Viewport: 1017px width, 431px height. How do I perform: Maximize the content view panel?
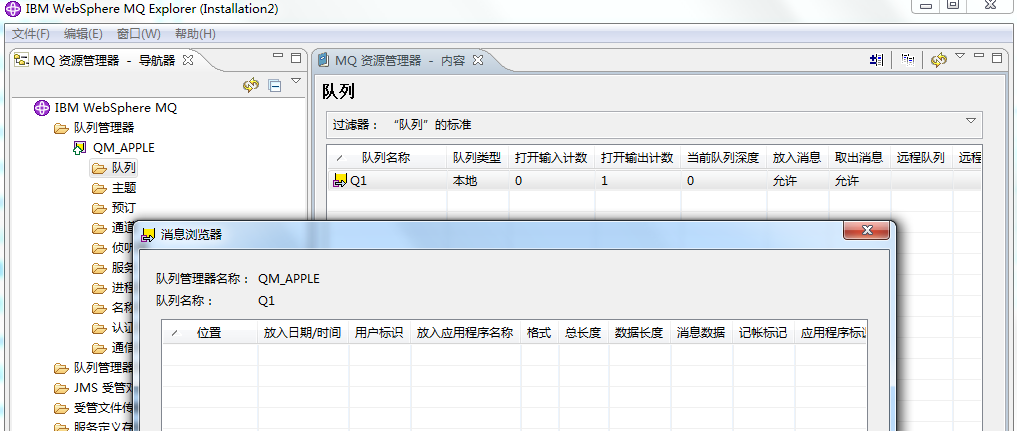(x=998, y=58)
